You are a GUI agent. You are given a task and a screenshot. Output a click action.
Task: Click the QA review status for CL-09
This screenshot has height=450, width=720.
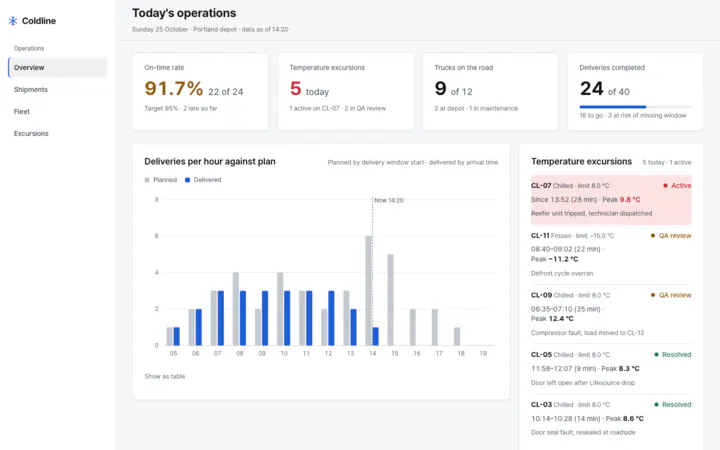(x=671, y=295)
